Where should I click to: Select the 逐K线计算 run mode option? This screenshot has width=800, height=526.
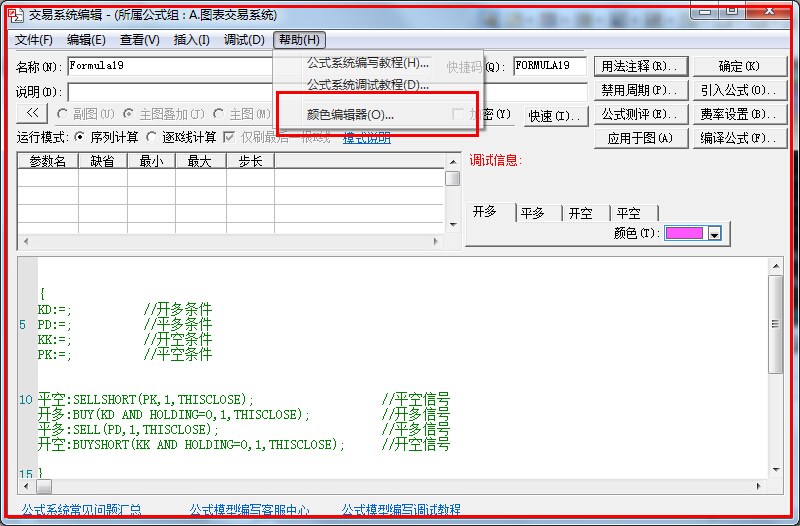pos(152,137)
